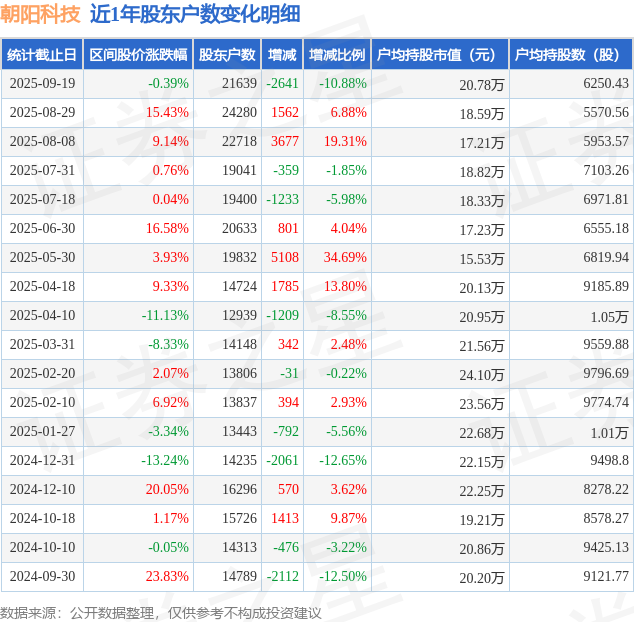The height and width of the screenshot is (622, 634).
Task: Select date cell 2025-07-31
Action: (42, 170)
